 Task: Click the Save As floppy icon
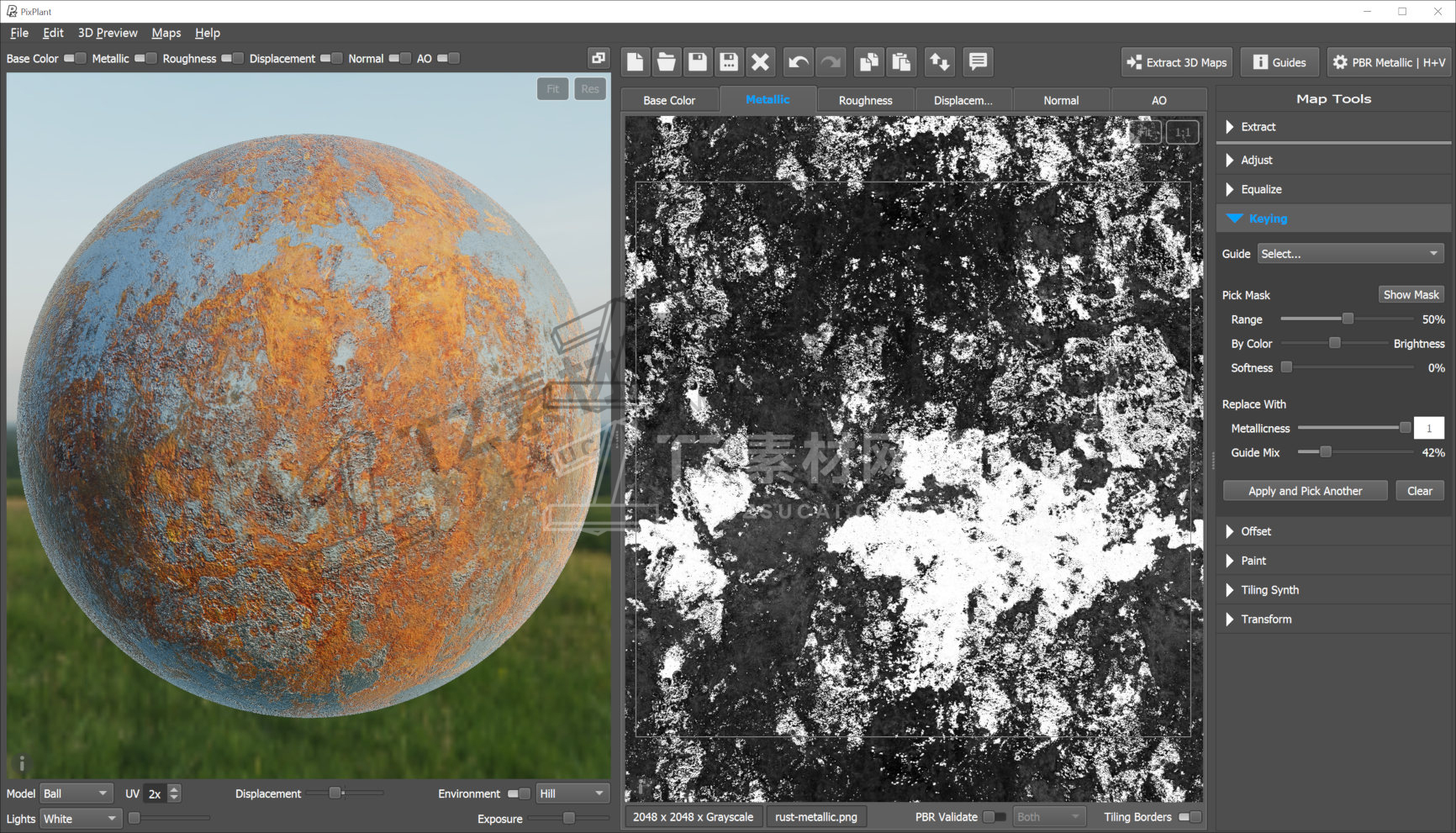click(x=729, y=62)
